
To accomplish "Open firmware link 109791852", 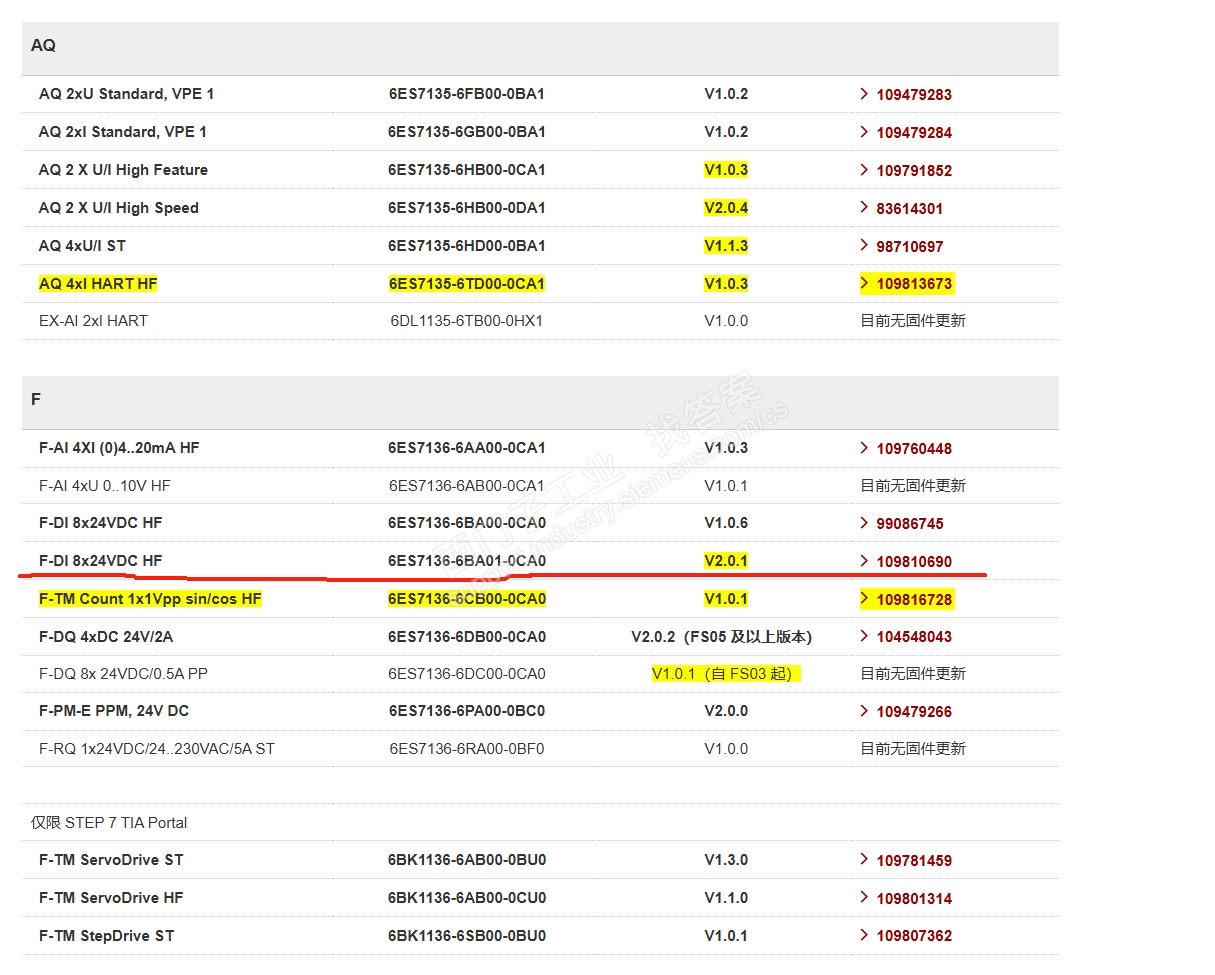I will tap(914, 171).
